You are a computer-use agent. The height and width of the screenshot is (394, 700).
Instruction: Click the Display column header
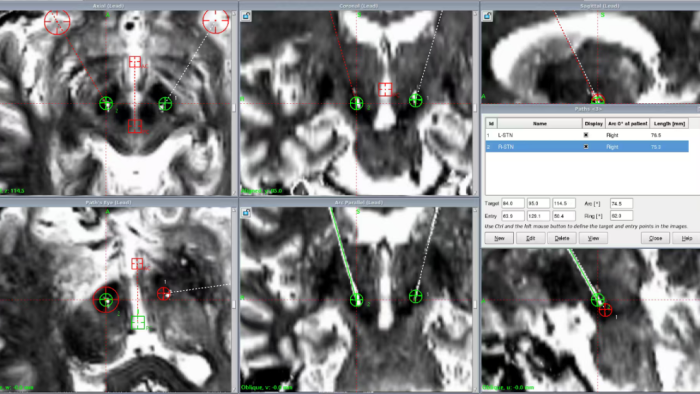[593, 124]
